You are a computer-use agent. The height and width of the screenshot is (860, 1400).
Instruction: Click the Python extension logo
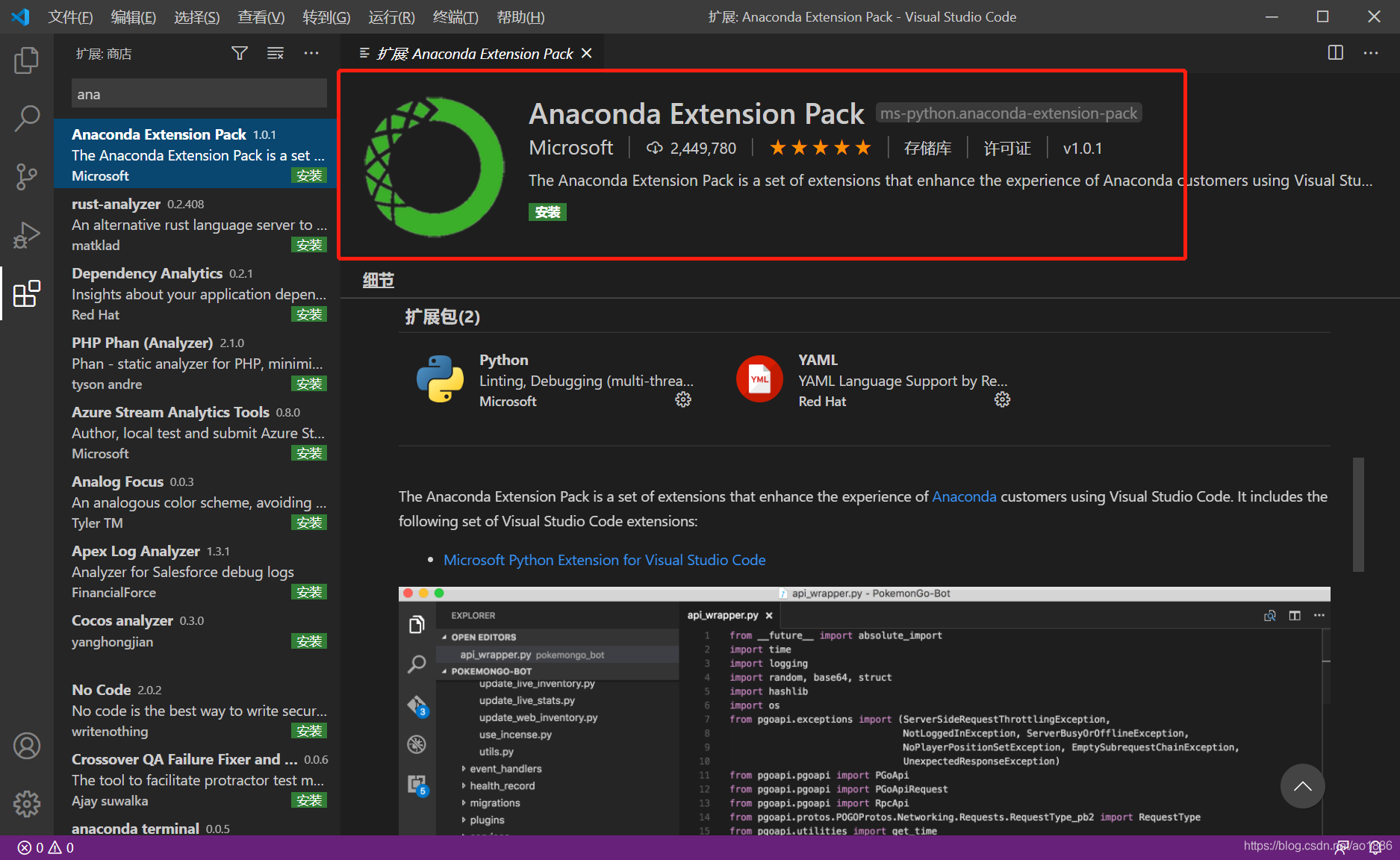coord(440,378)
